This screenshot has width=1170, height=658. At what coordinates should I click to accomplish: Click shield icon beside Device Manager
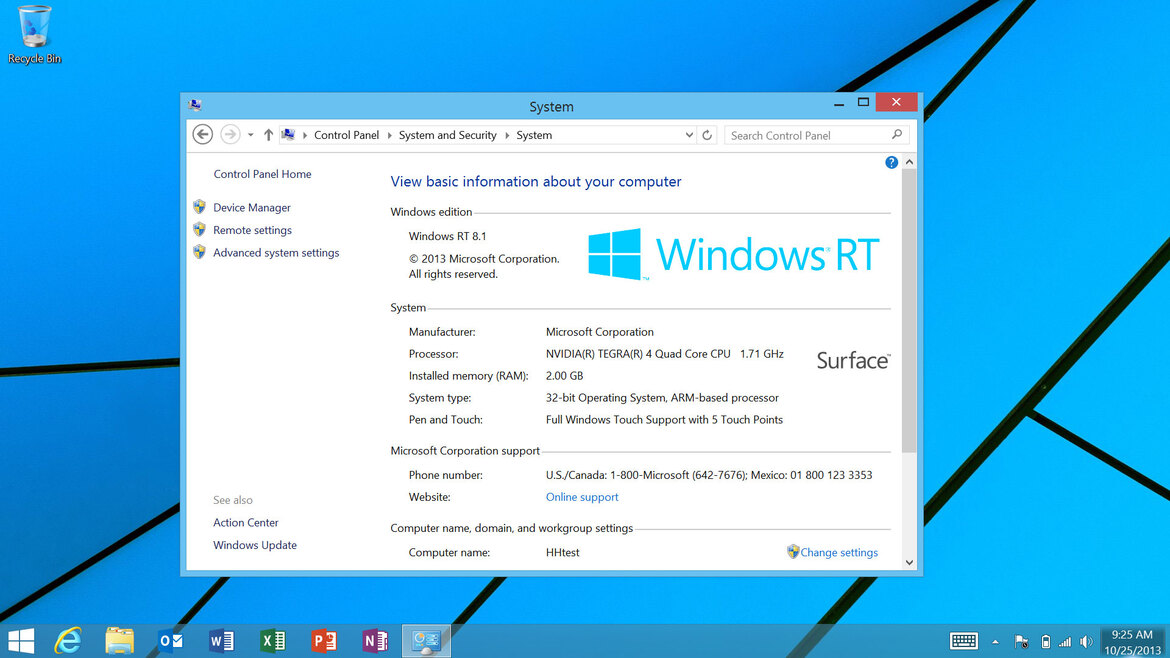199,207
